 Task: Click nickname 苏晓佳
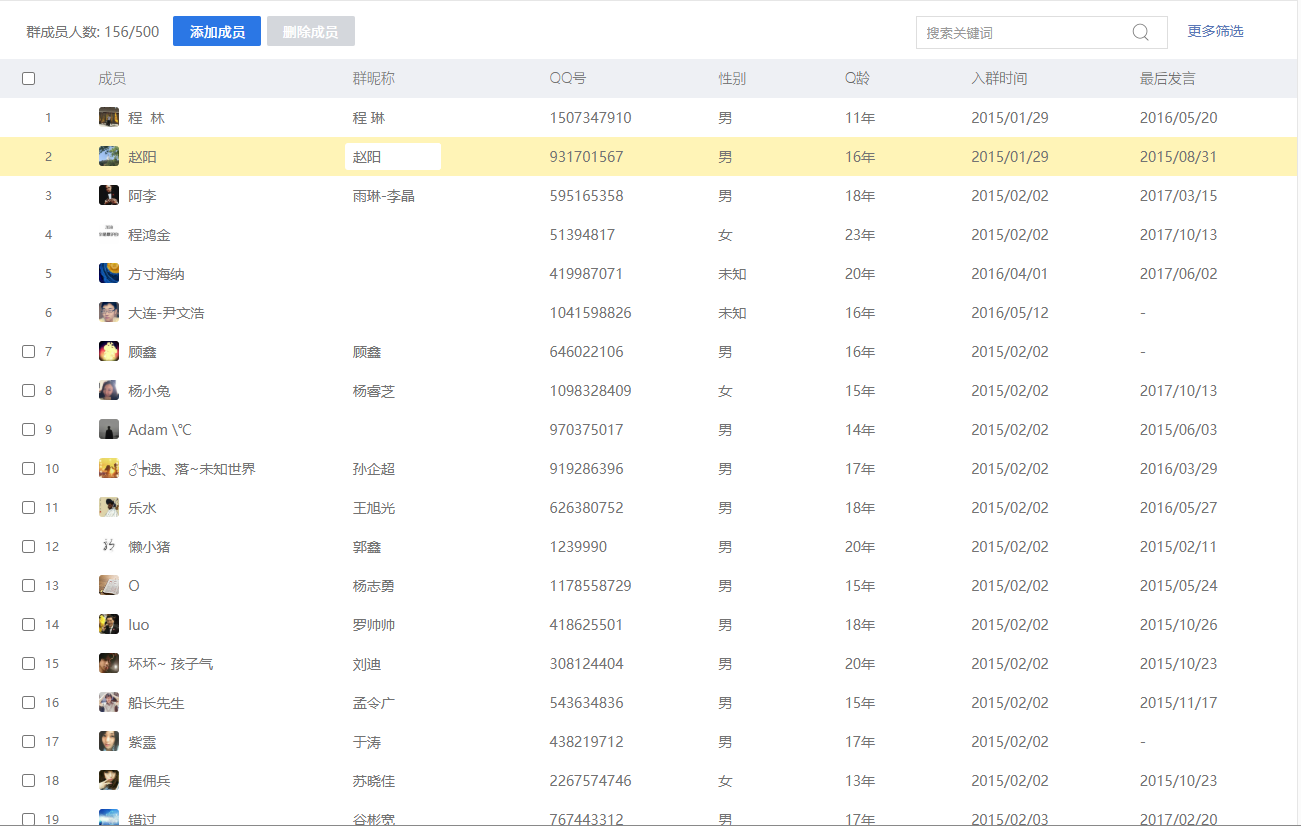[x=374, y=781]
